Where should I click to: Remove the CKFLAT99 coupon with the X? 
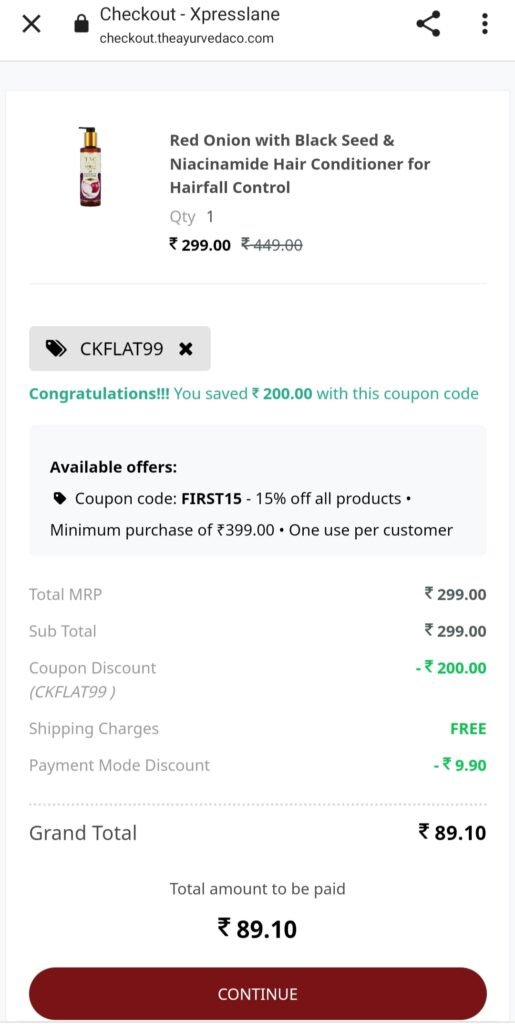coord(185,349)
